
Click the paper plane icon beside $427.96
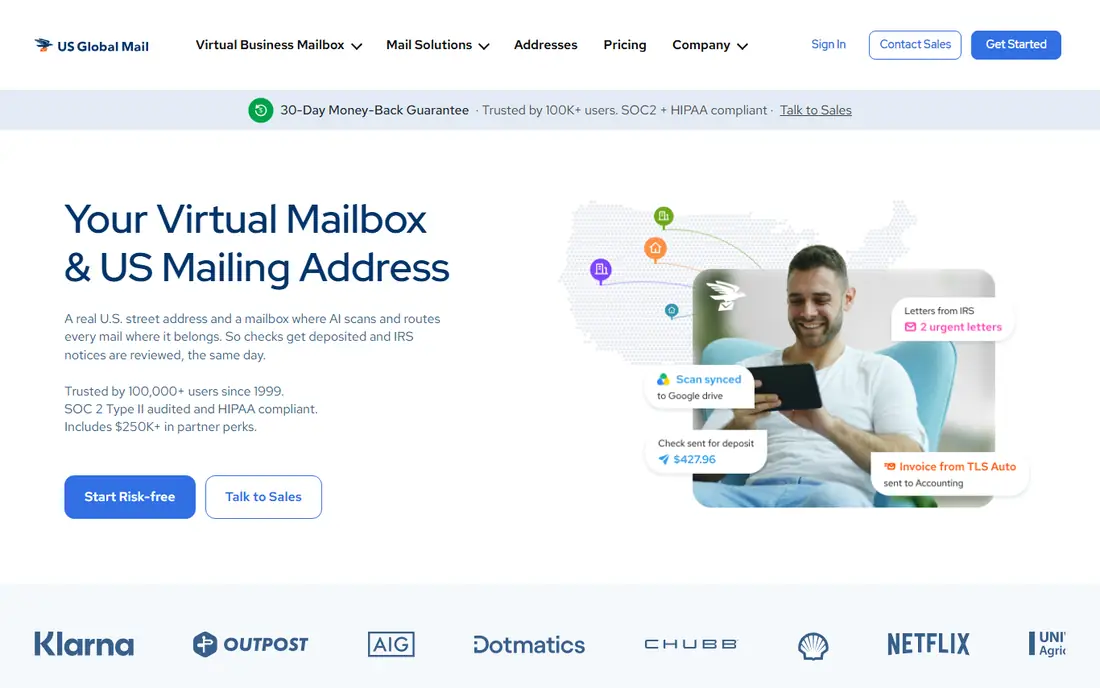(664, 459)
